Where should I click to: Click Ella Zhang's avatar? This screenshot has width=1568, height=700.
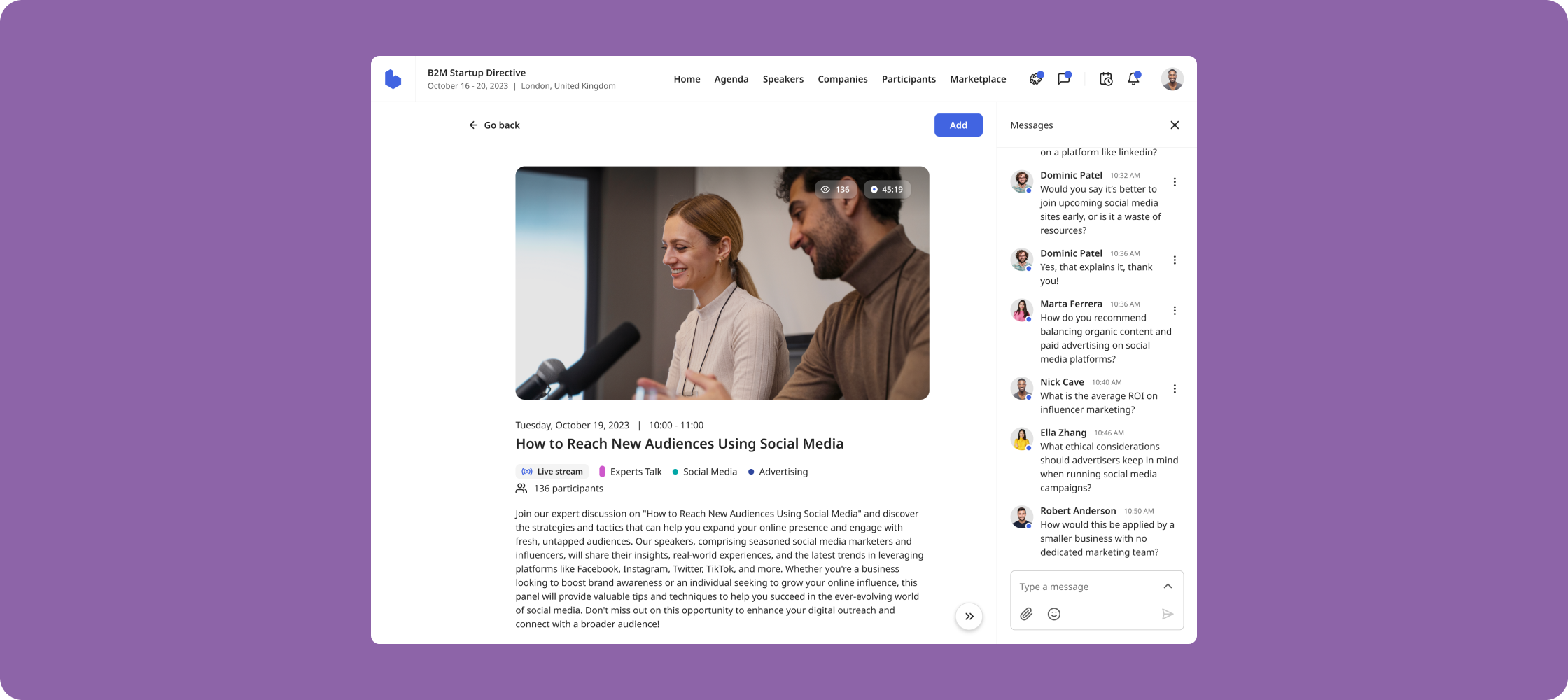[1022, 439]
